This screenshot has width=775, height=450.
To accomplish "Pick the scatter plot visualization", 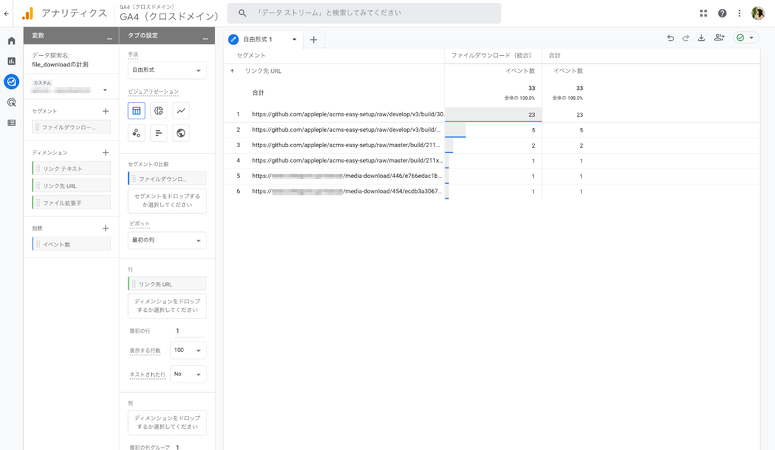I will coord(137,133).
